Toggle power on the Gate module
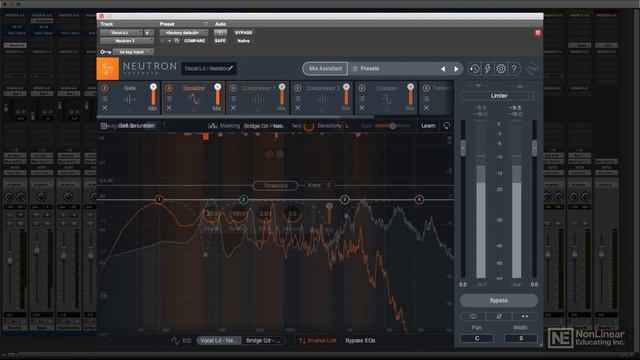Image resolution: width=640 pixels, height=360 pixels. click(105, 88)
